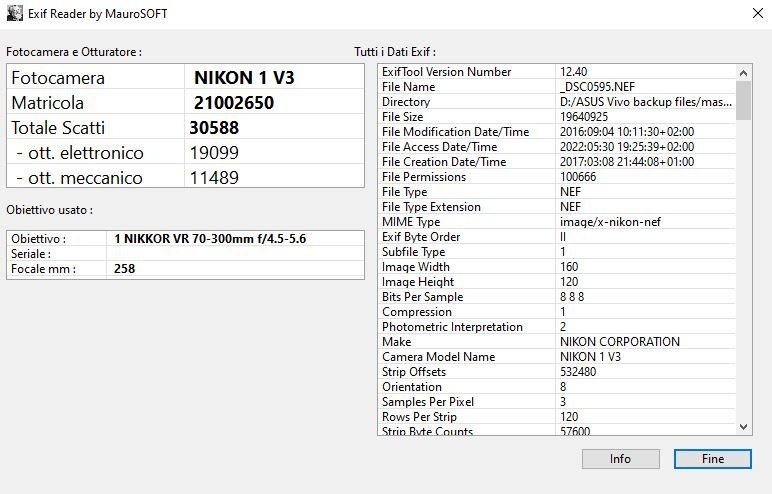Select the Exif Byte Order row
The width and height of the screenshot is (772, 494).
(x=558, y=237)
